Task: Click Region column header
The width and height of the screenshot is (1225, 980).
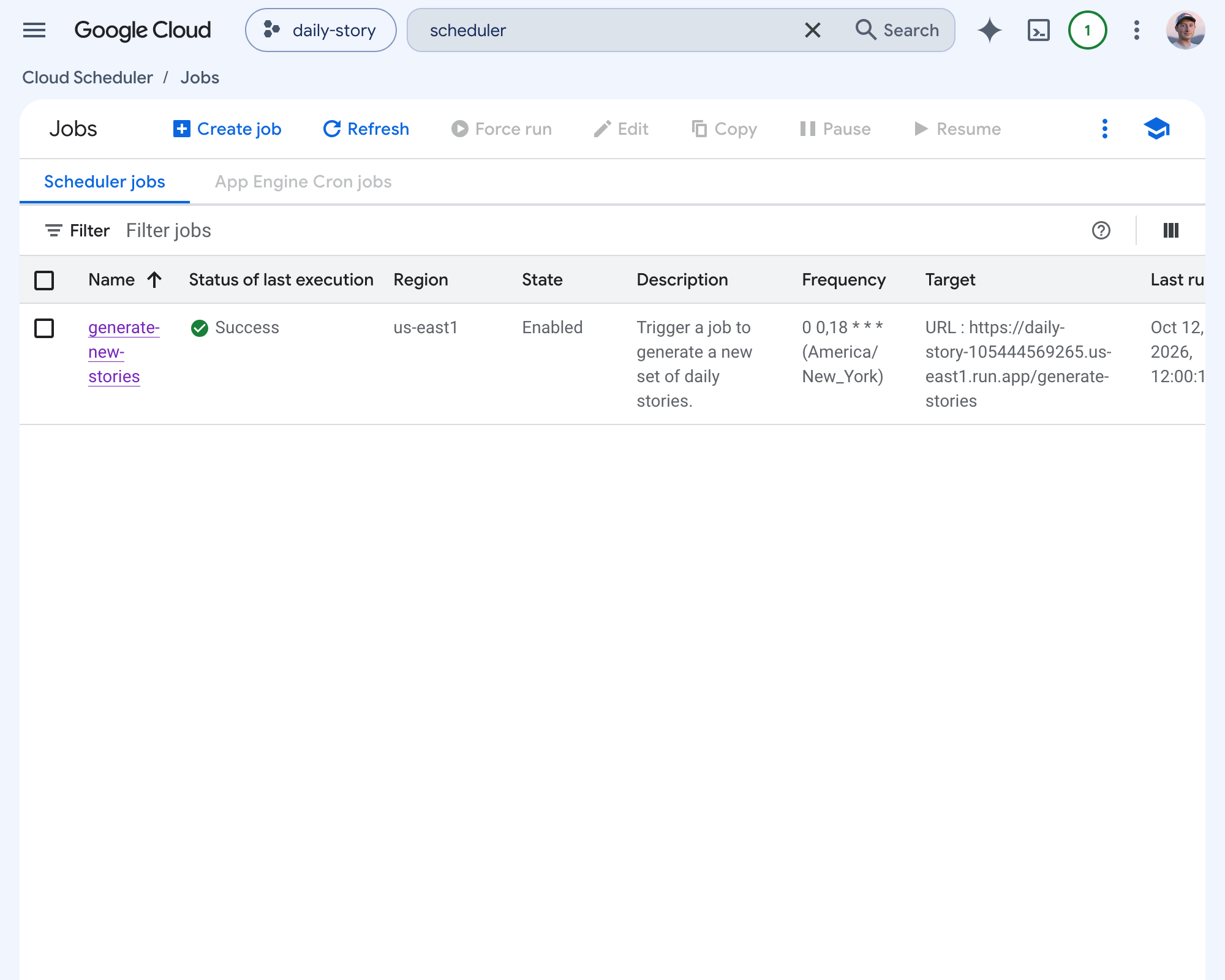Action: (x=421, y=280)
